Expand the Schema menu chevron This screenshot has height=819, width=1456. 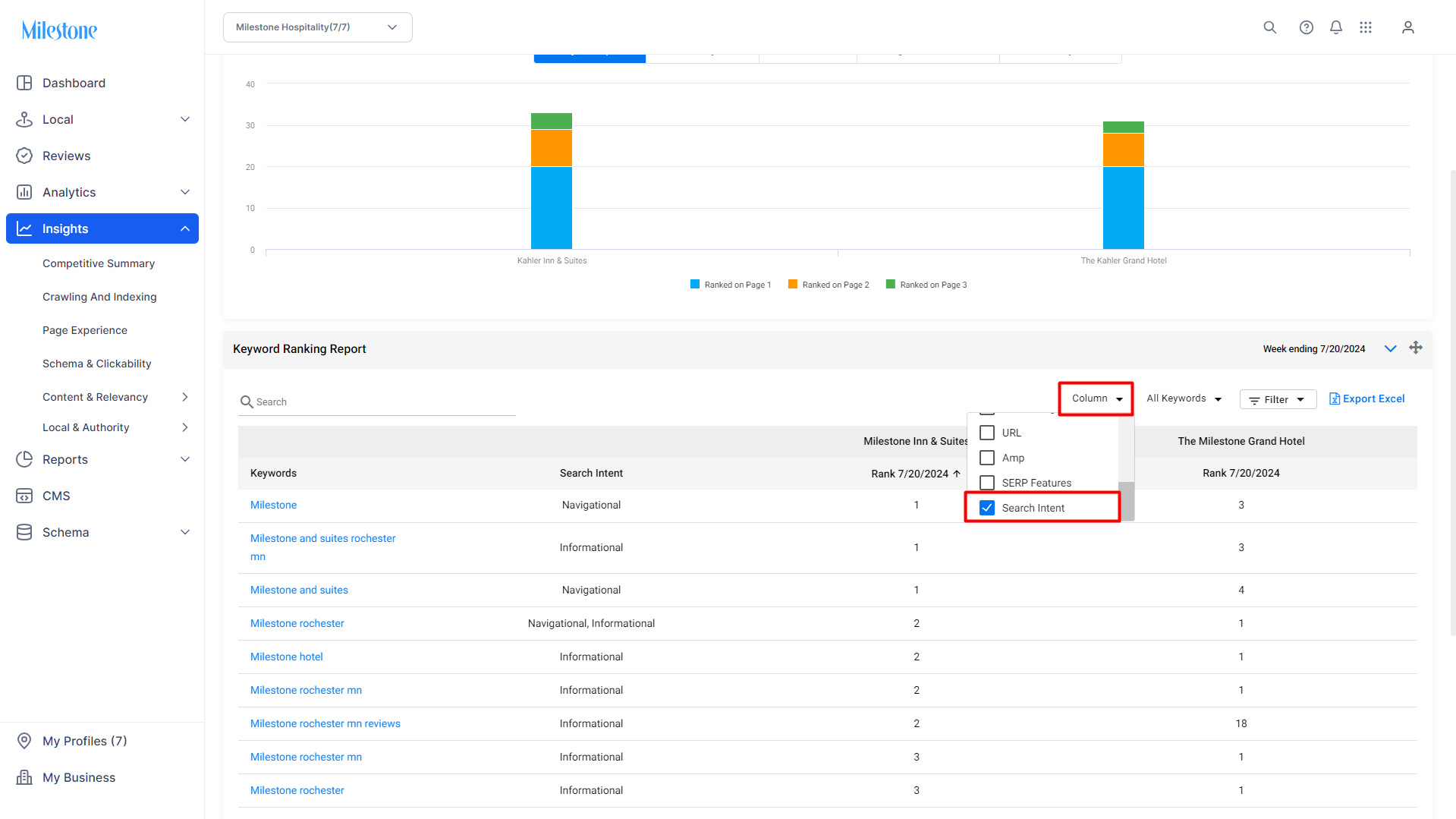coord(185,532)
